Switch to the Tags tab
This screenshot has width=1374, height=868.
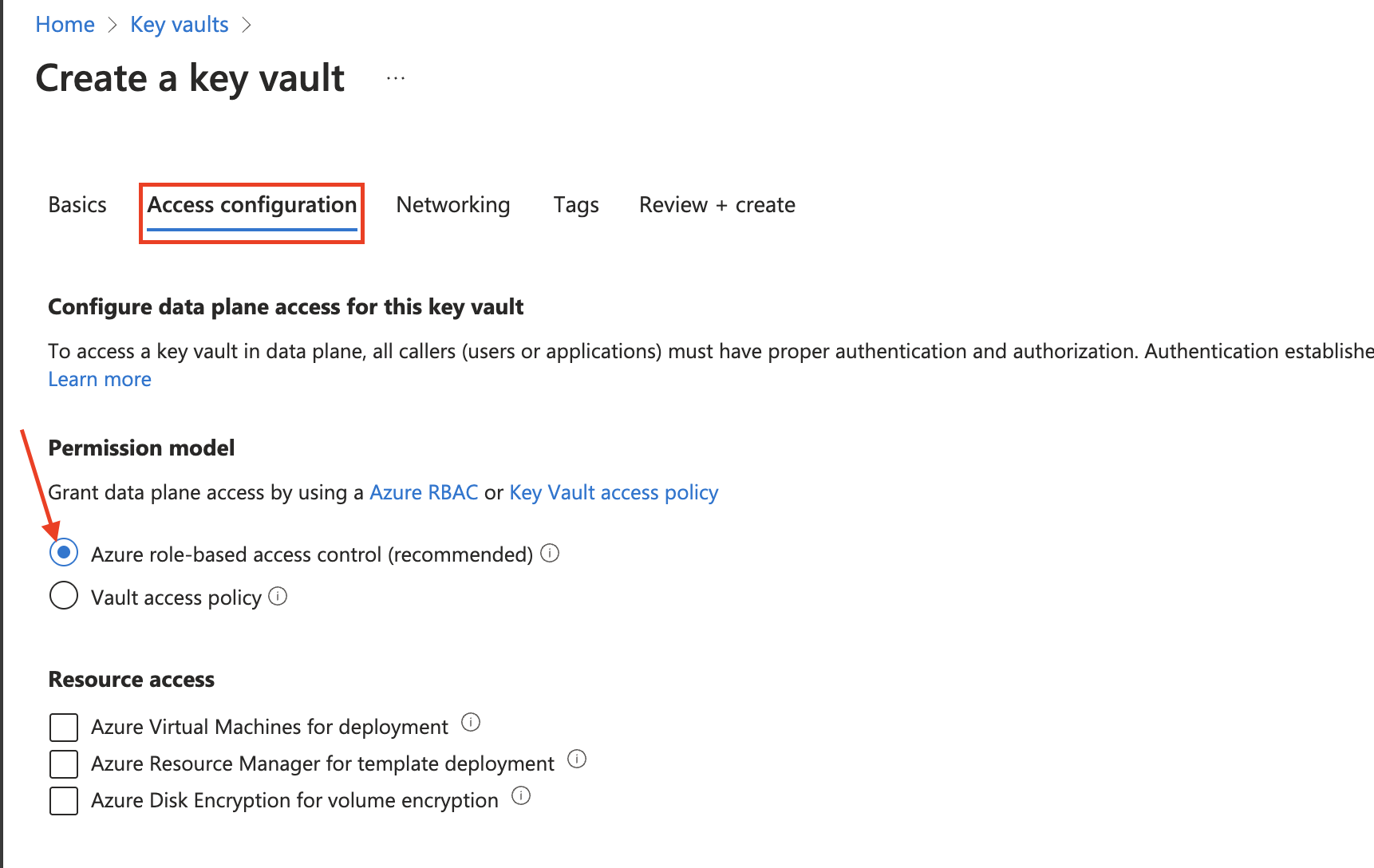[576, 205]
